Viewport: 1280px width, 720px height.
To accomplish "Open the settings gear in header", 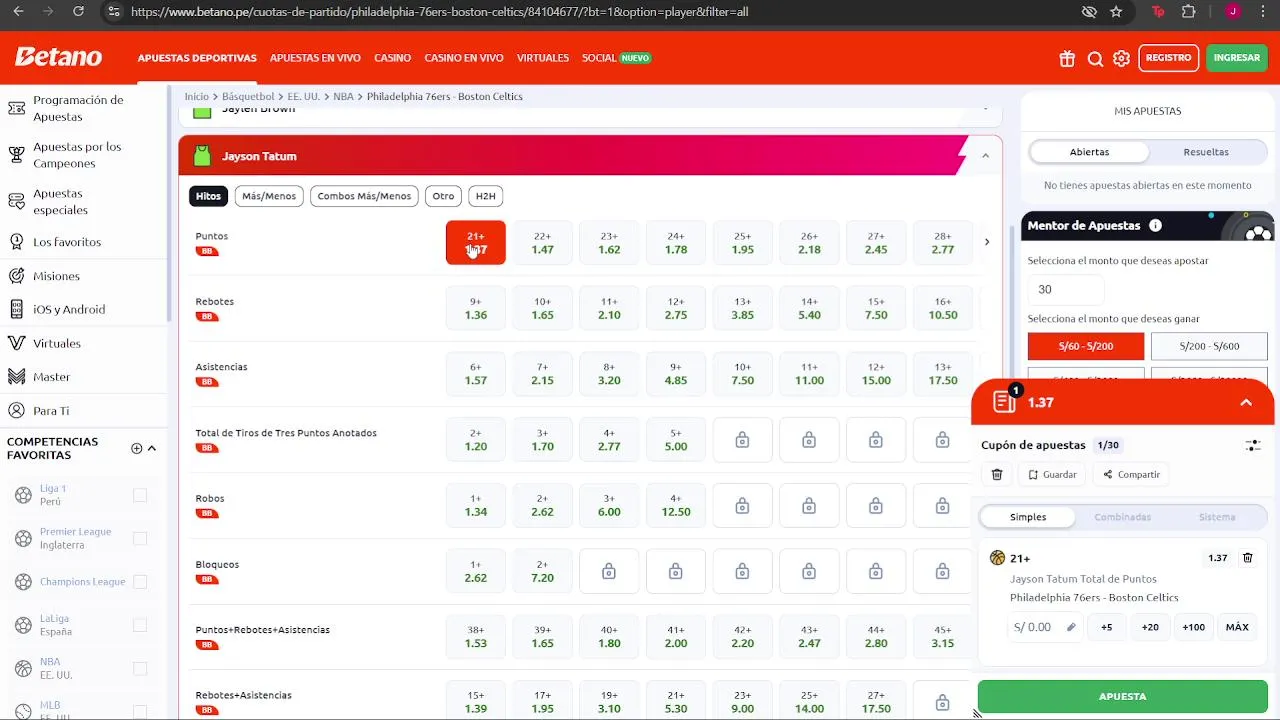I will click(1122, 58).
